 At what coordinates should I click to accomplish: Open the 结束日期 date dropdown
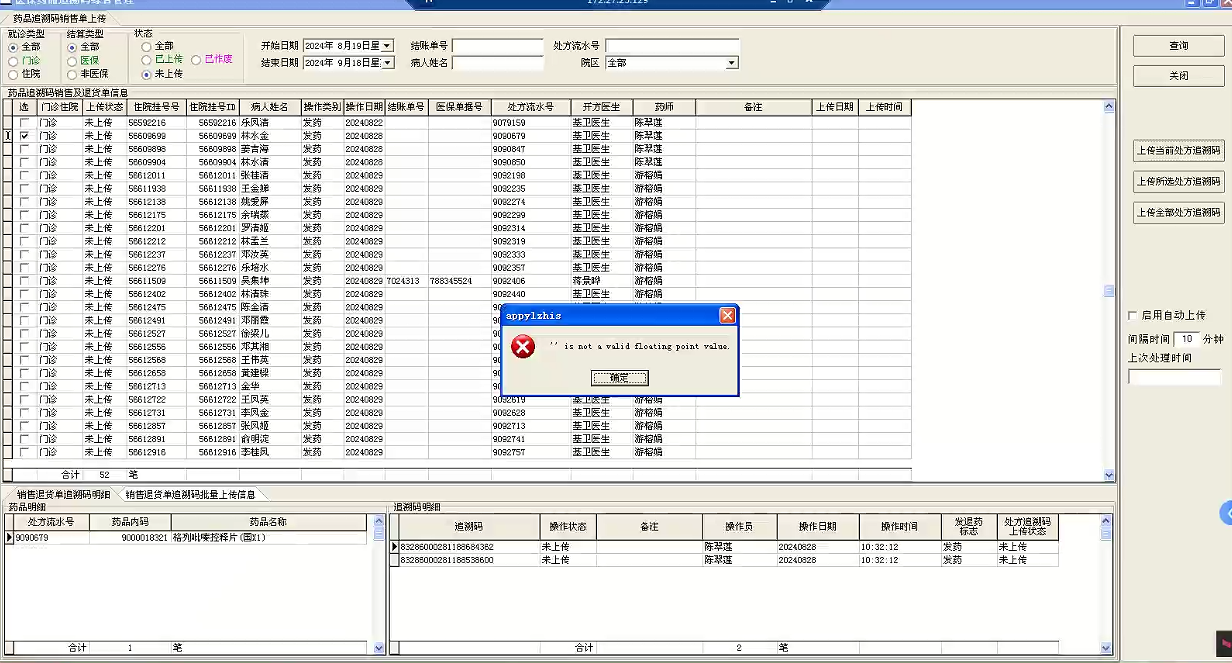click(x=387, y=63)
